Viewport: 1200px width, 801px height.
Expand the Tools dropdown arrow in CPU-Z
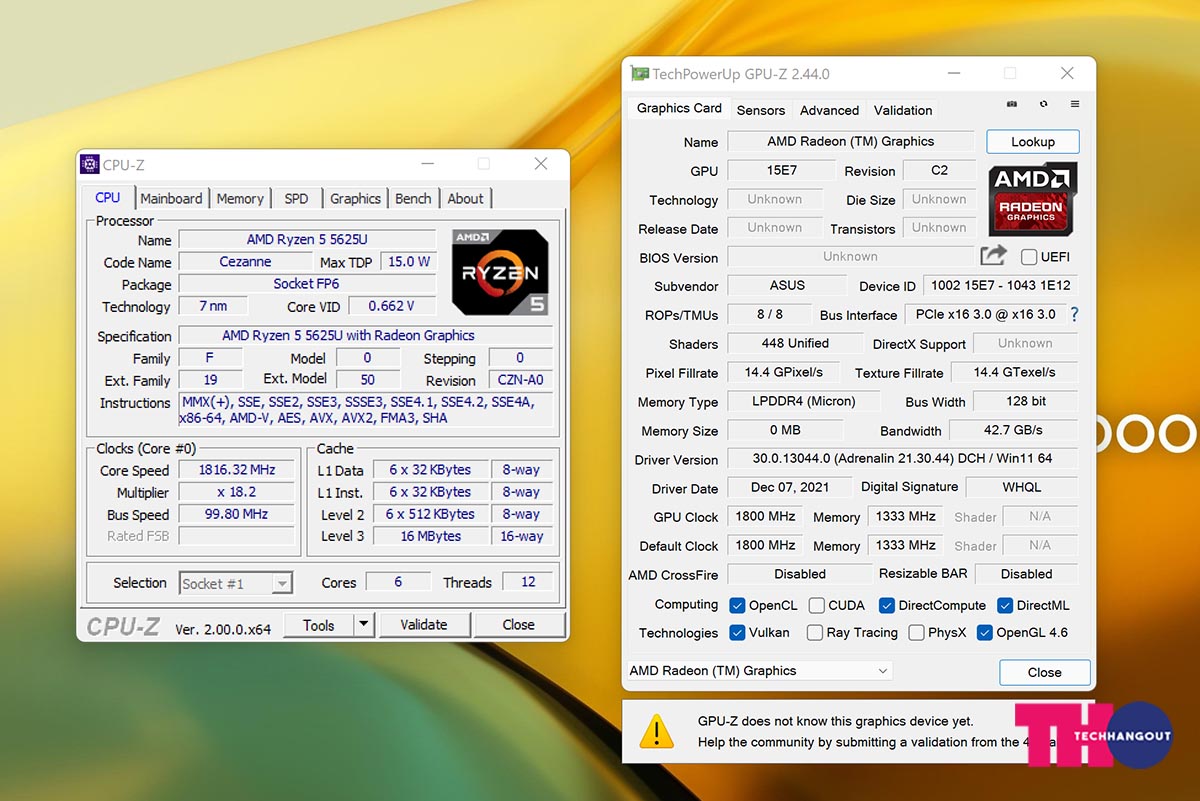364,625
